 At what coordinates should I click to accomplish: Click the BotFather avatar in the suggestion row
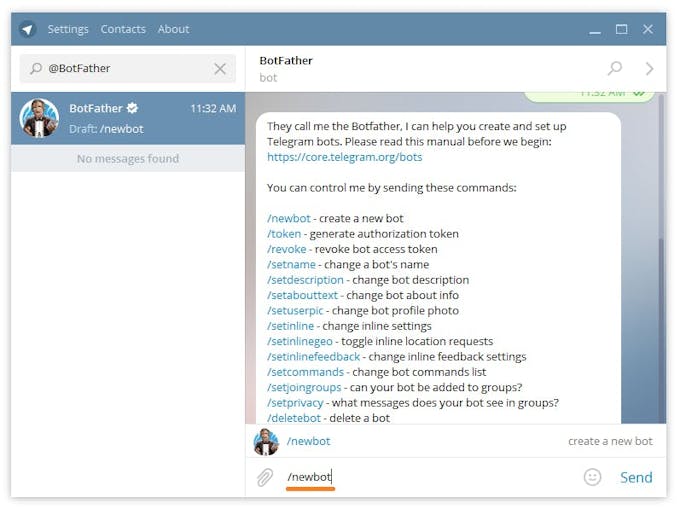pos(266,441)
